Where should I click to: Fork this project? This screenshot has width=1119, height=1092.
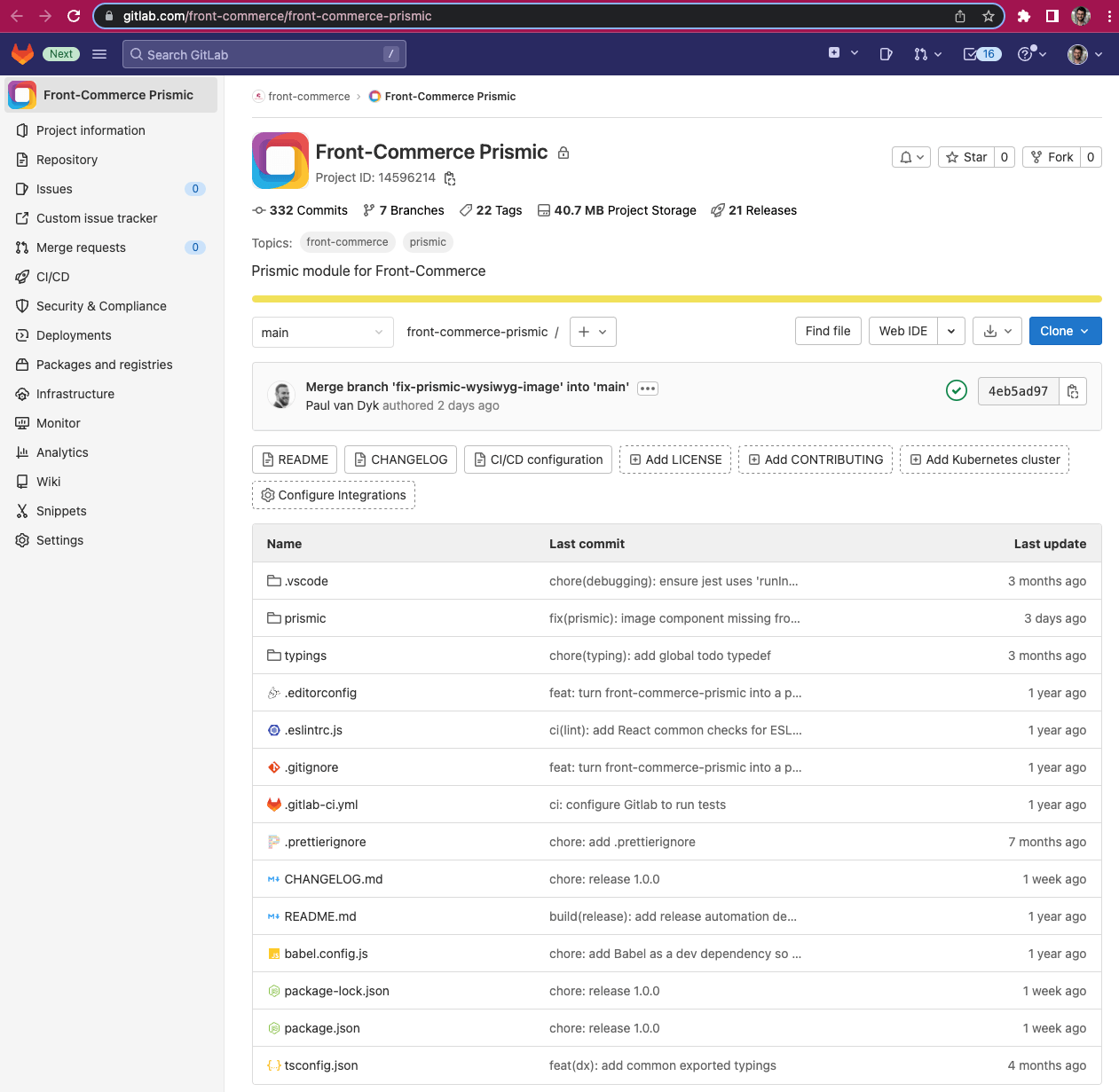click(1052, 157)
